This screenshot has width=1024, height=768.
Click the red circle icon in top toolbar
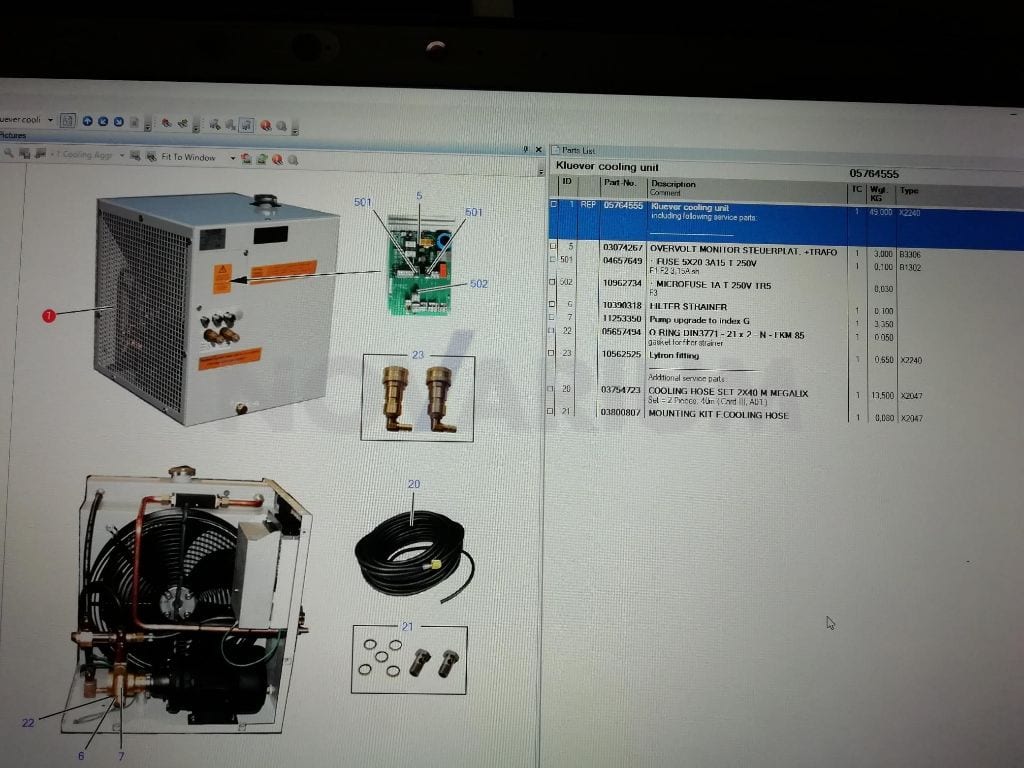[266, 125]
